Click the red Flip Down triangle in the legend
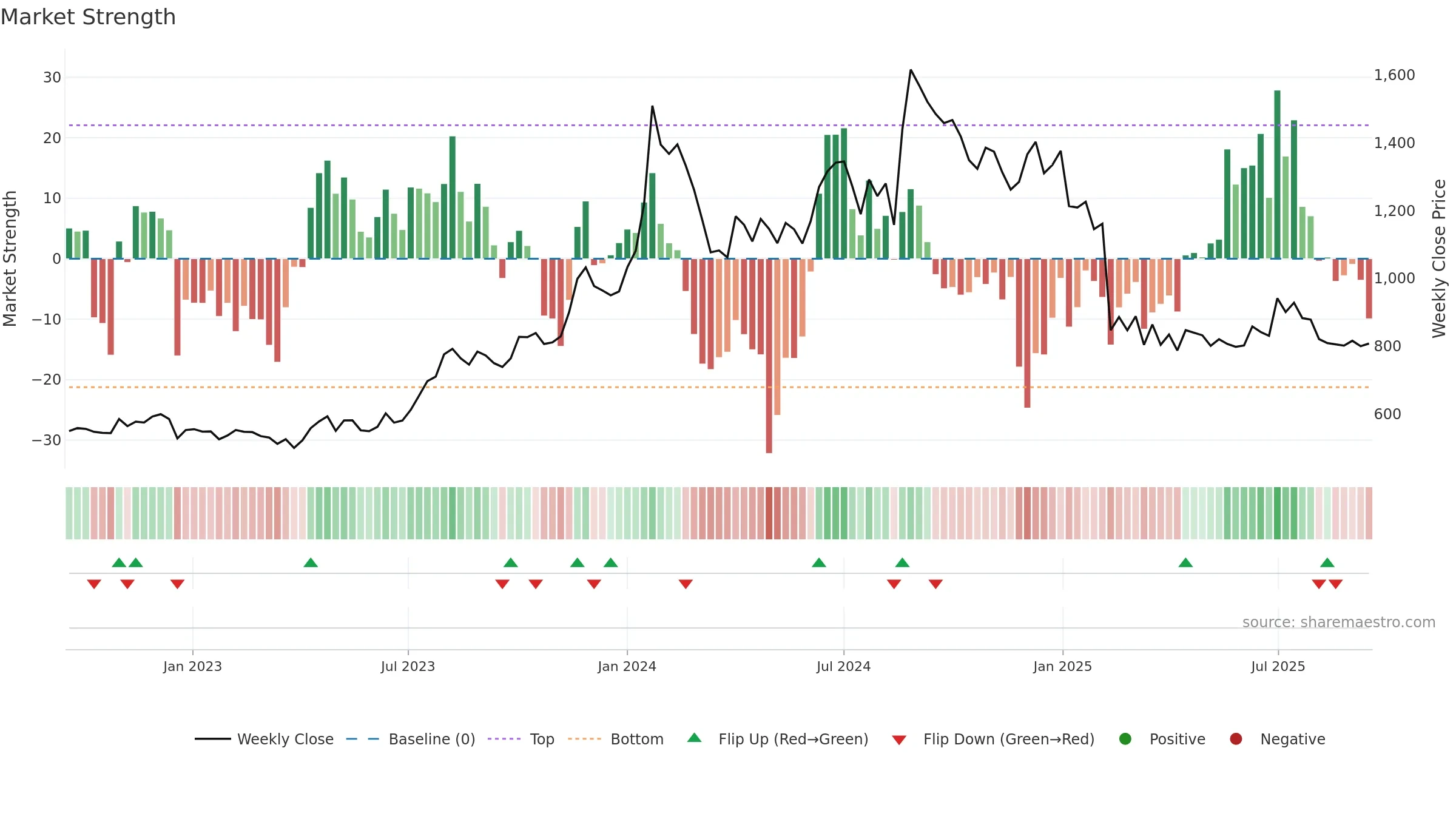This screenshot has width=1456, height=819. point(899,740)
